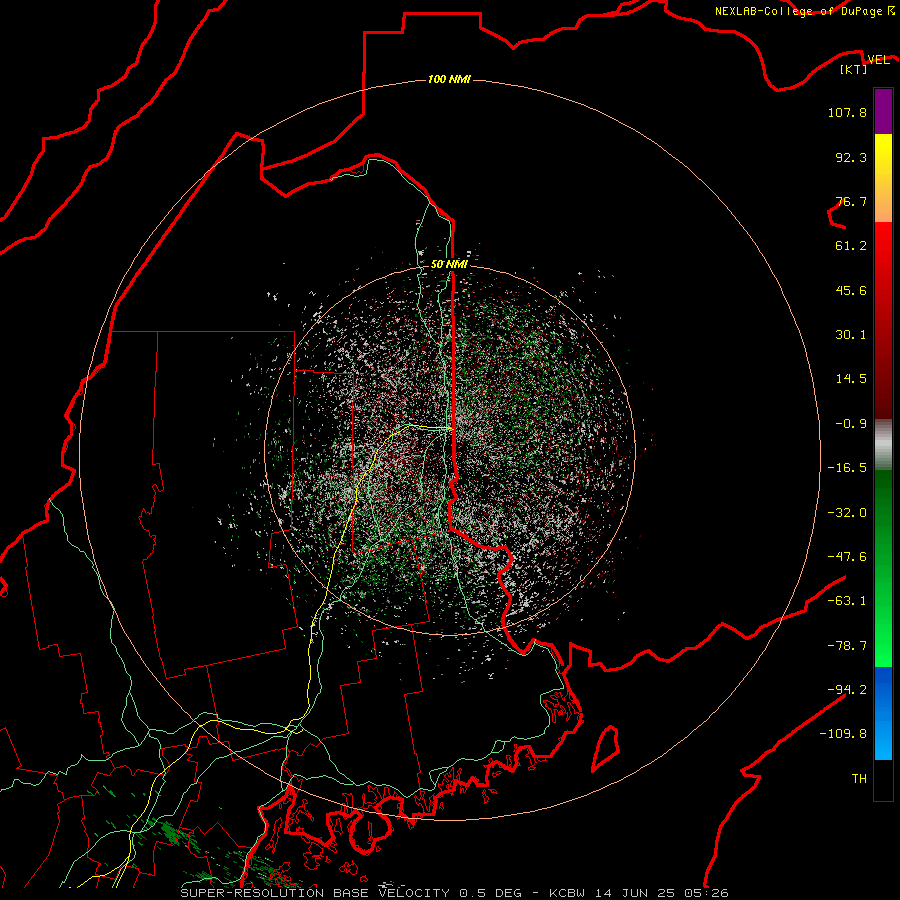Click the blue segment of the velocity color bar
This screenshot has width=900, height=900.
[x=883, y=713]
